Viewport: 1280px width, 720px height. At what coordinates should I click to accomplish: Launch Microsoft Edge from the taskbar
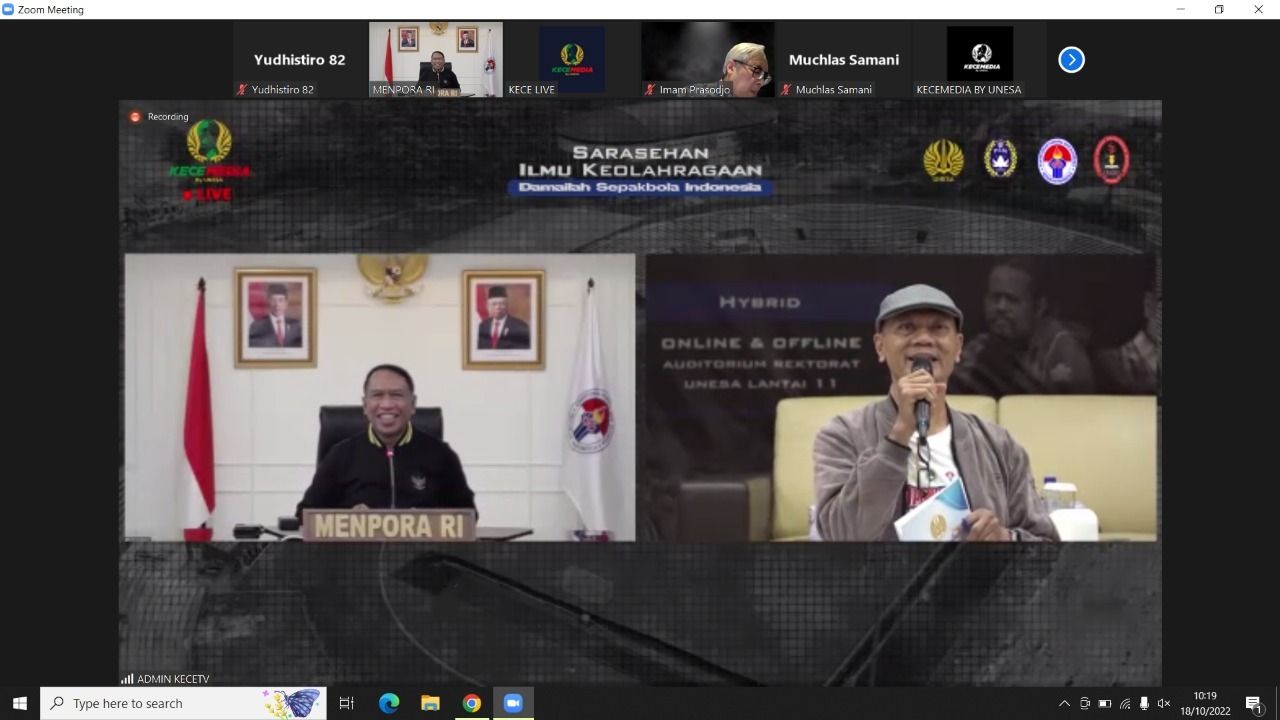click(x=388, y=703)
